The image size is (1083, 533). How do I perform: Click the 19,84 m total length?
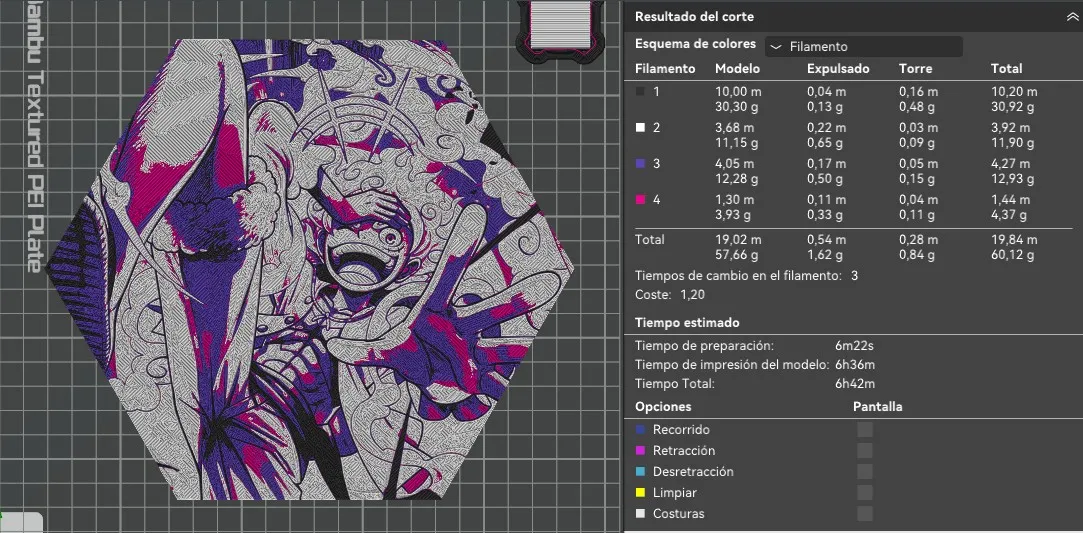[1013, 240]
